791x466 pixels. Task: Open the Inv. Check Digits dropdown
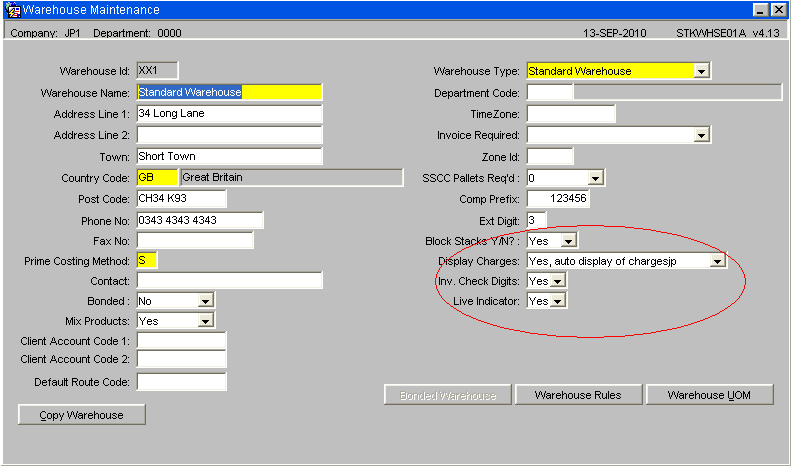pos(557,281)
